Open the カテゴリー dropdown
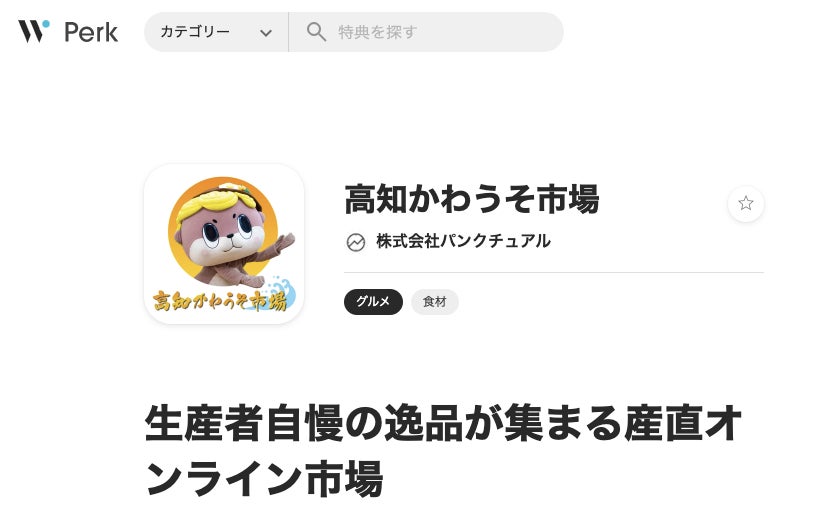The image size is (824, 515). (216, 32)
